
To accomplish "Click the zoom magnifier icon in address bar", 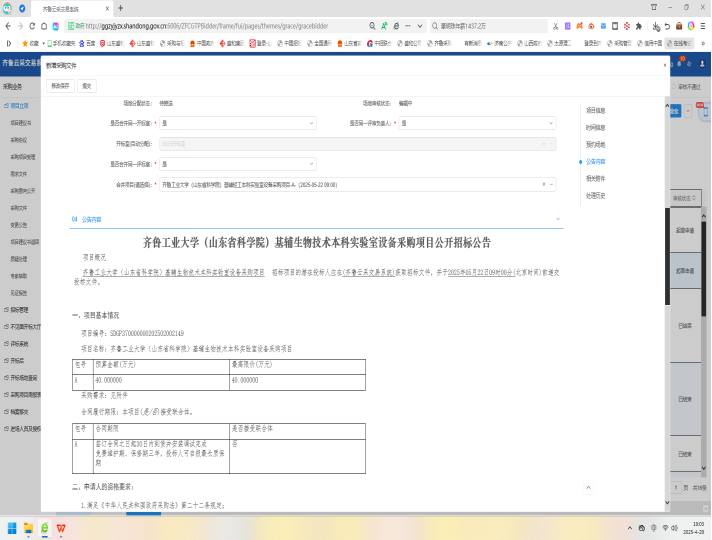I will tap(372, 26).
